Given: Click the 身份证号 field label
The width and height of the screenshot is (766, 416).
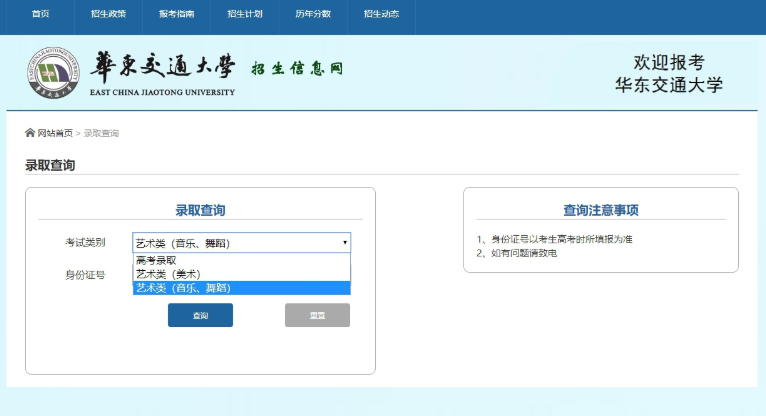Looking at the screenshot, I should pyautogui.click(x=85, y=275).
